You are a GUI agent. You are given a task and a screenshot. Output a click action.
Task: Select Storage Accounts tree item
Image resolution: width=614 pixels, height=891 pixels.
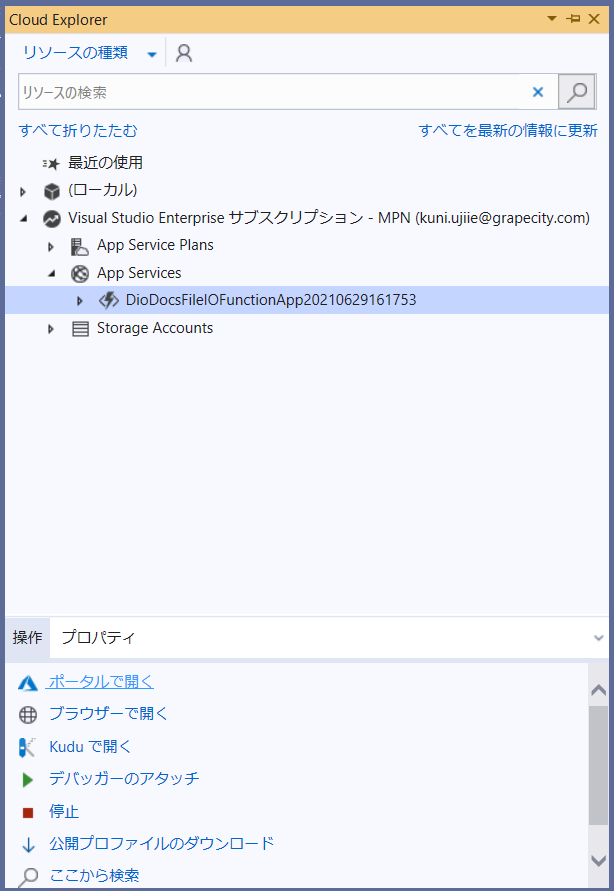[x=154, y=328]
